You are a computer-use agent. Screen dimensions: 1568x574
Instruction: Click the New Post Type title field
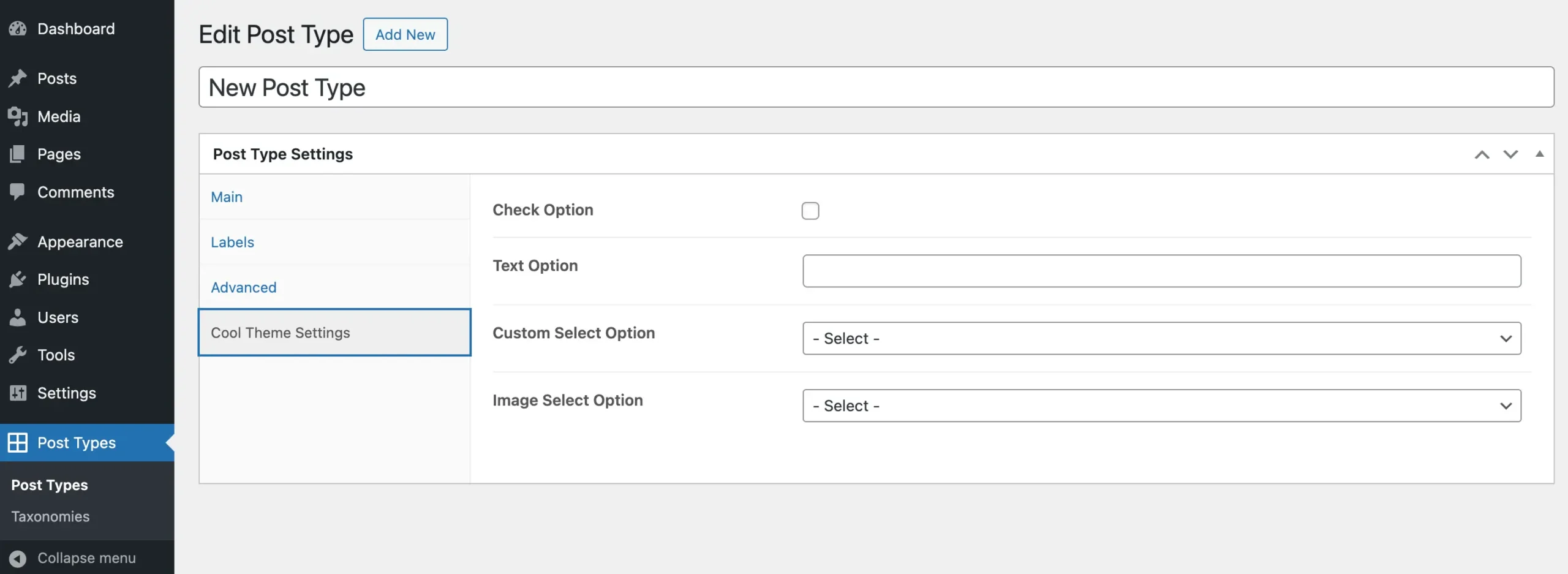[876, 87]
